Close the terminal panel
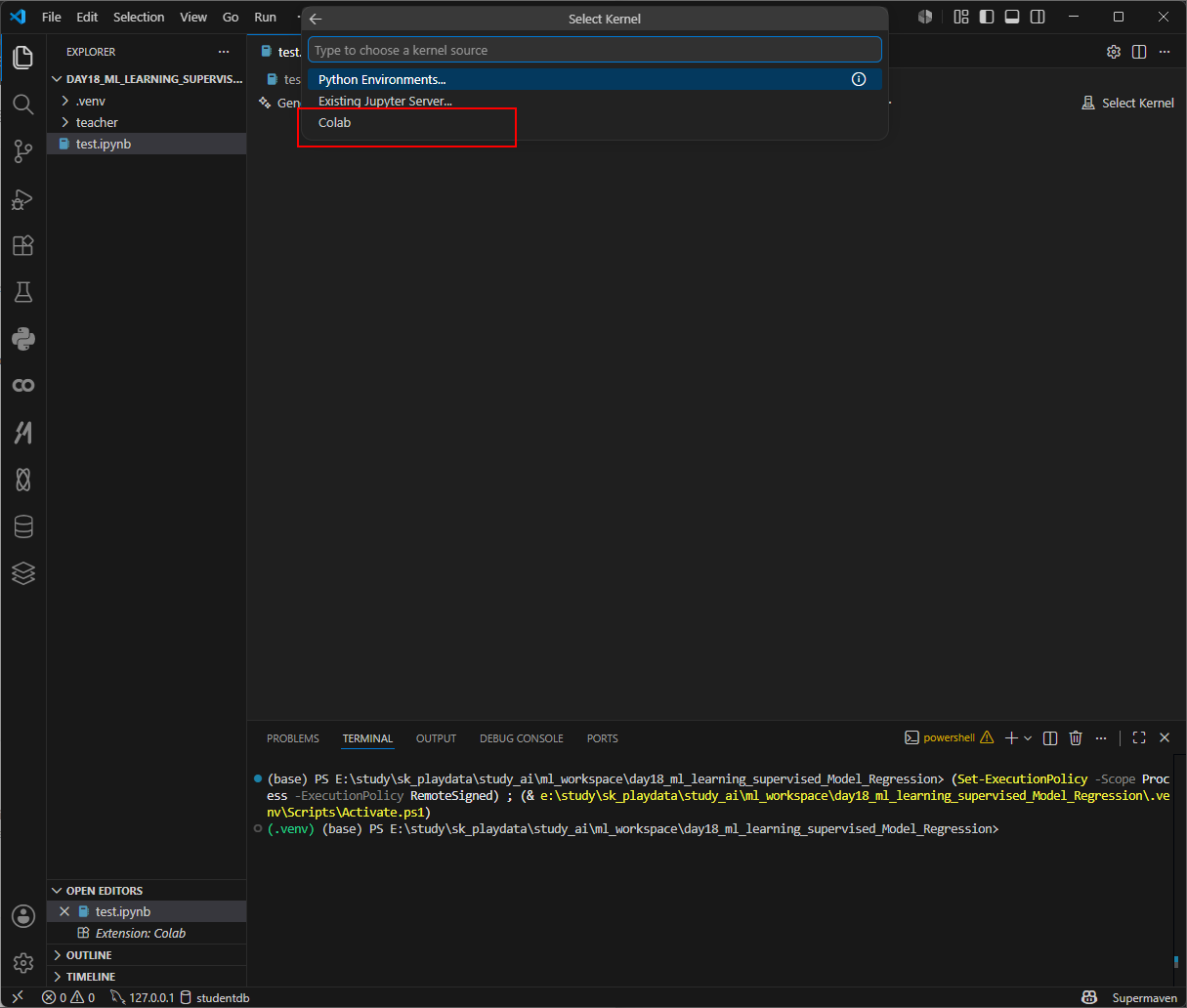The image size is (1187, 1008). [x=1165, y=738]
